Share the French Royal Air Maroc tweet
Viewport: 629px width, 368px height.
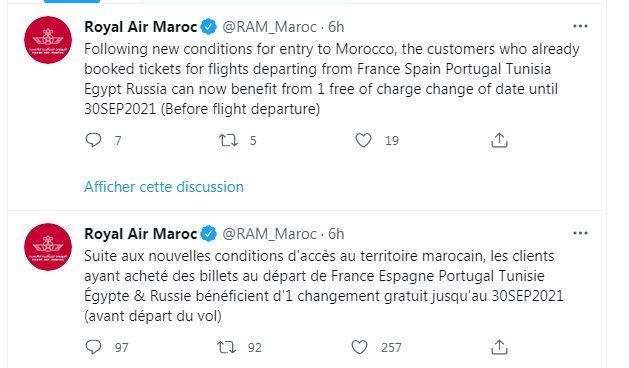(499, 347)
